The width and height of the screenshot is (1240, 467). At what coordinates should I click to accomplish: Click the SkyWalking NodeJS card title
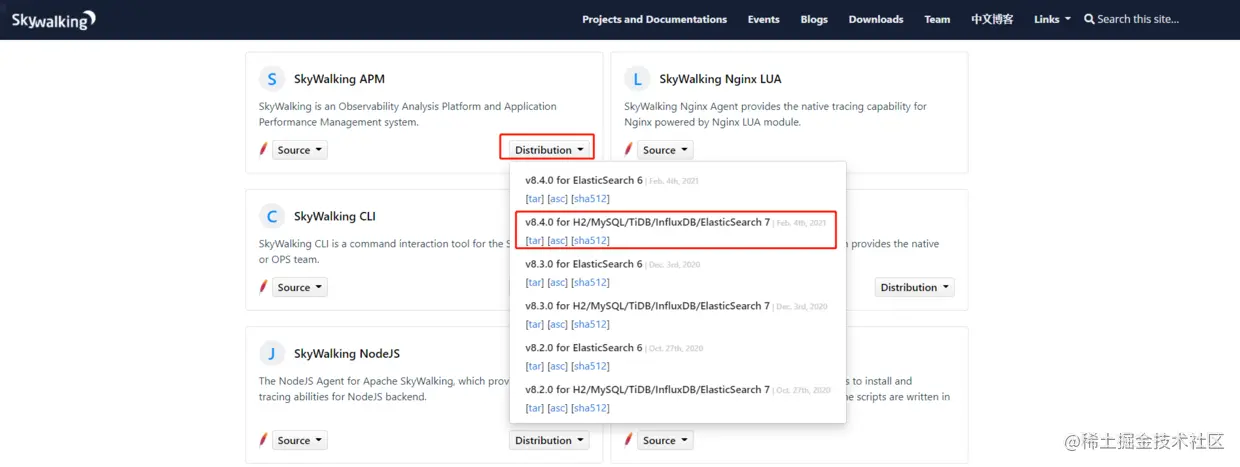coord(345,353)
